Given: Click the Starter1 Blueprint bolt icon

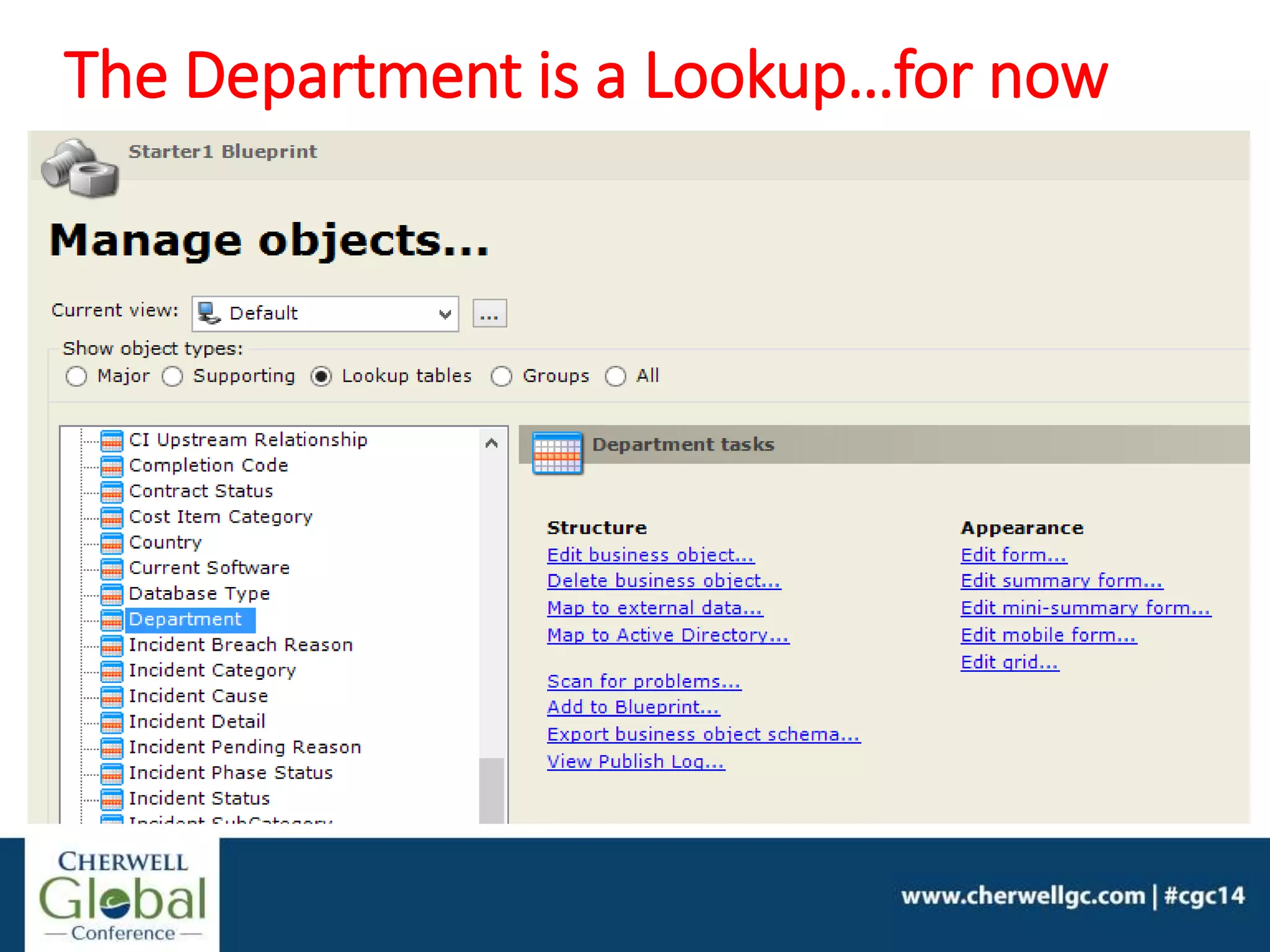Looking at the screenshot, I should [80, 168].
